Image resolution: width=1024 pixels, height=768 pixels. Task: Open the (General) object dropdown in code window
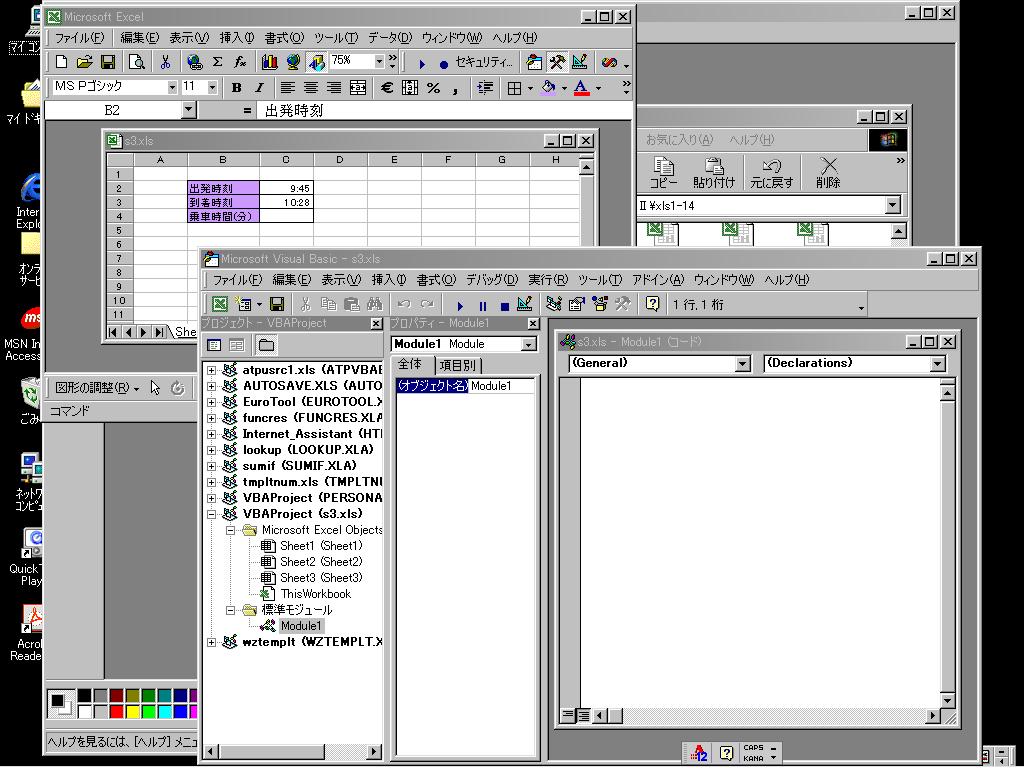[x=743, y=364]
